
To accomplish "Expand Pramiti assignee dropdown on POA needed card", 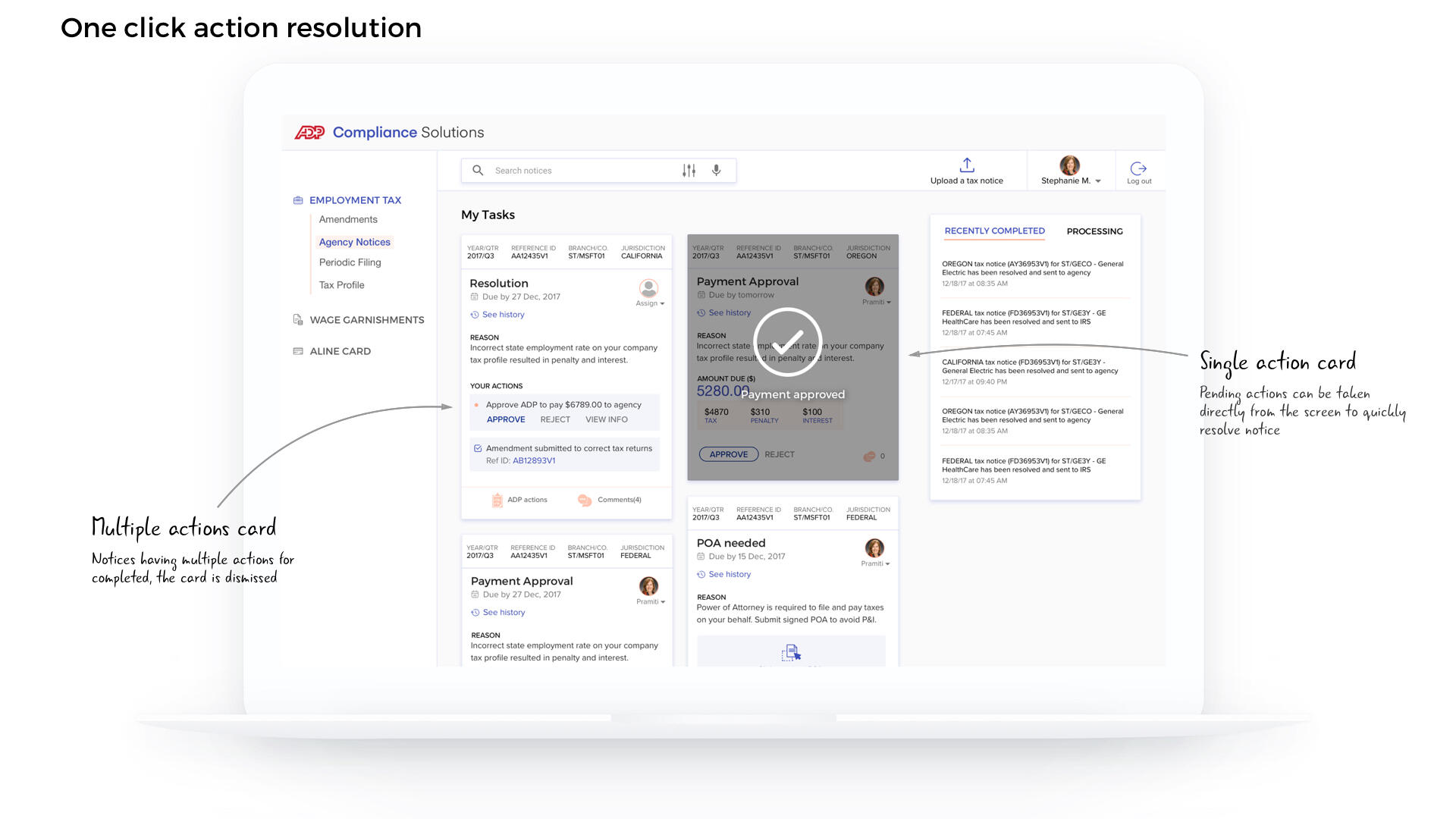I will (875, 563).
